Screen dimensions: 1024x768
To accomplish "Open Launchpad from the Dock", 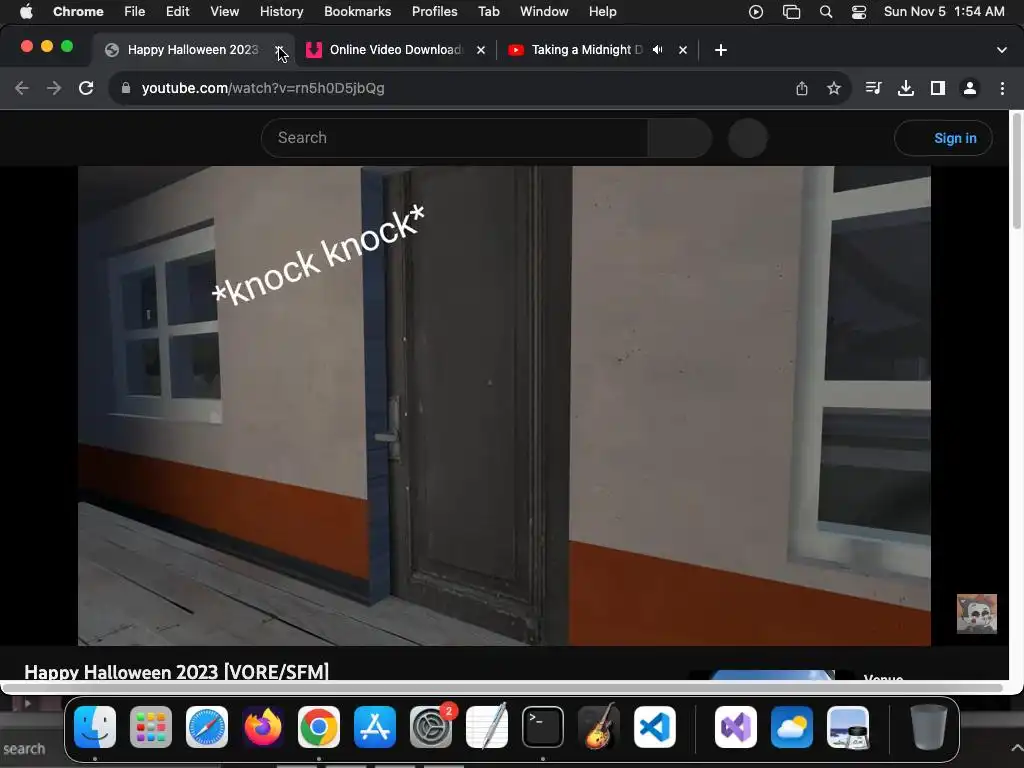I will [151, 727].
